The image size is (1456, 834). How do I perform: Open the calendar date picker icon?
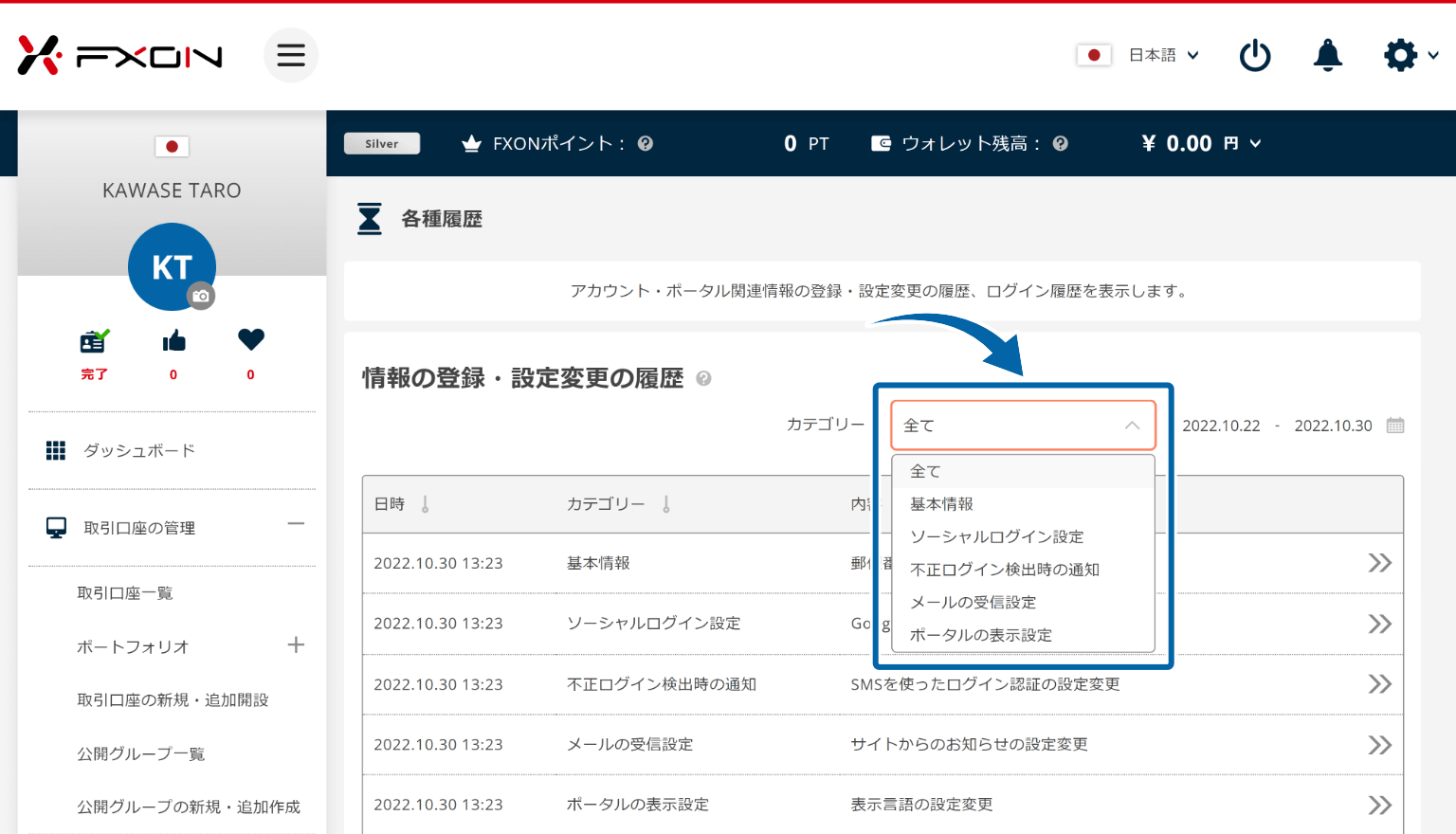[1395, 426]
